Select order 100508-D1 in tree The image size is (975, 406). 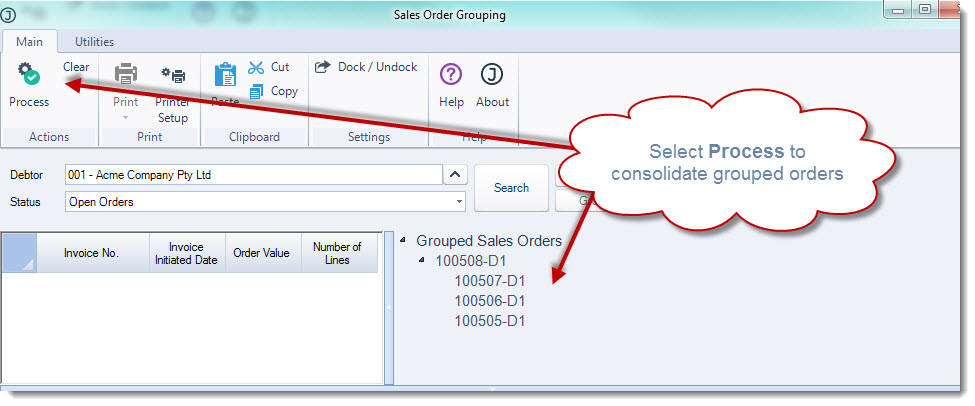click(x=471, y=261)
